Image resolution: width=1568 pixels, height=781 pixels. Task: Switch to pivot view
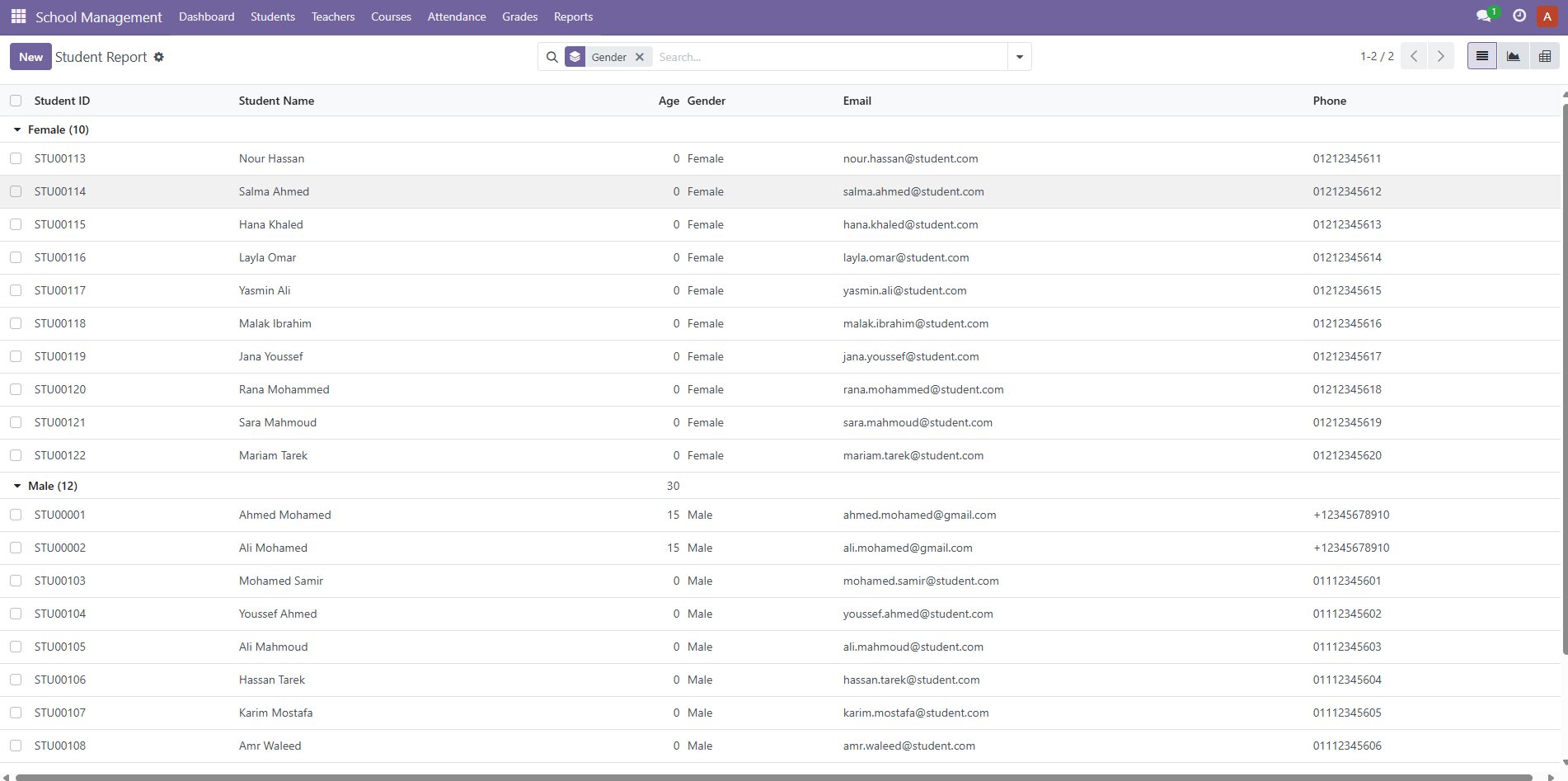(1545, 56)
